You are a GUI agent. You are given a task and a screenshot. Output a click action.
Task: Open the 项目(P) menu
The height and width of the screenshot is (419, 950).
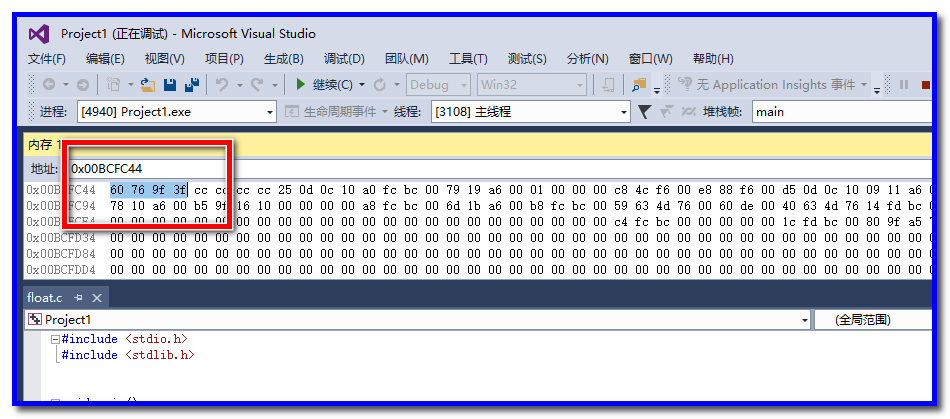[224, 59]
